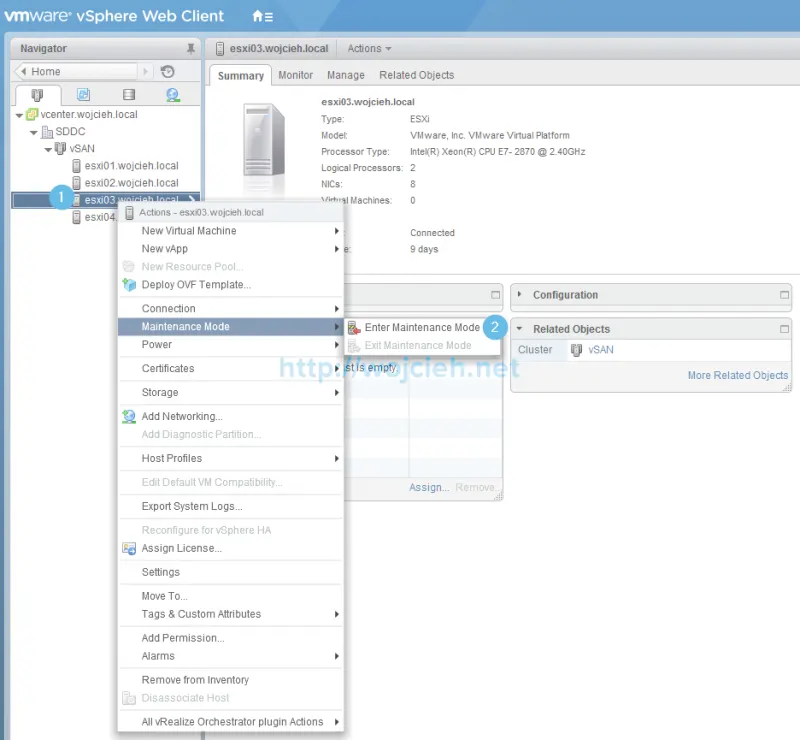Viewport: 800px width, 740px height.
Task: Click the Home navigation breadcrumb arrow
Action: pyautogui.click(x=22, y=71)
